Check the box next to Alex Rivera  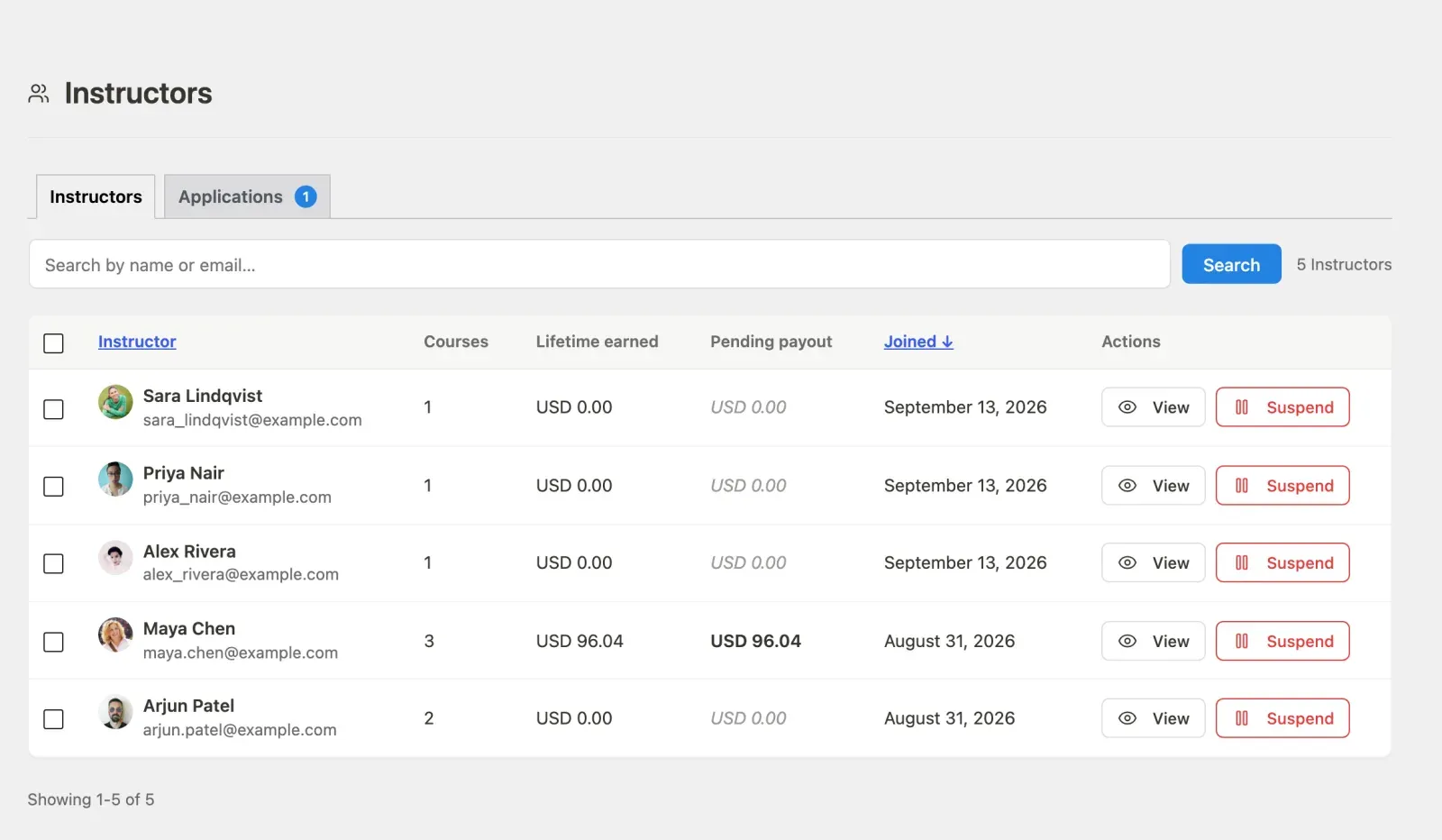point(54,564)
